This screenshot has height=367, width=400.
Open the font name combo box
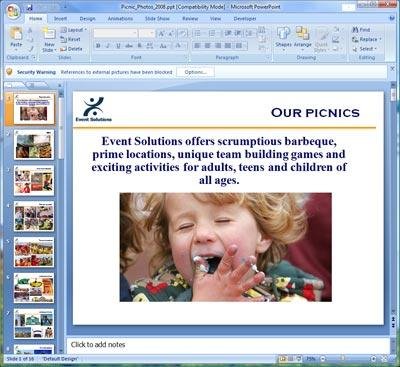pos(115,33)
